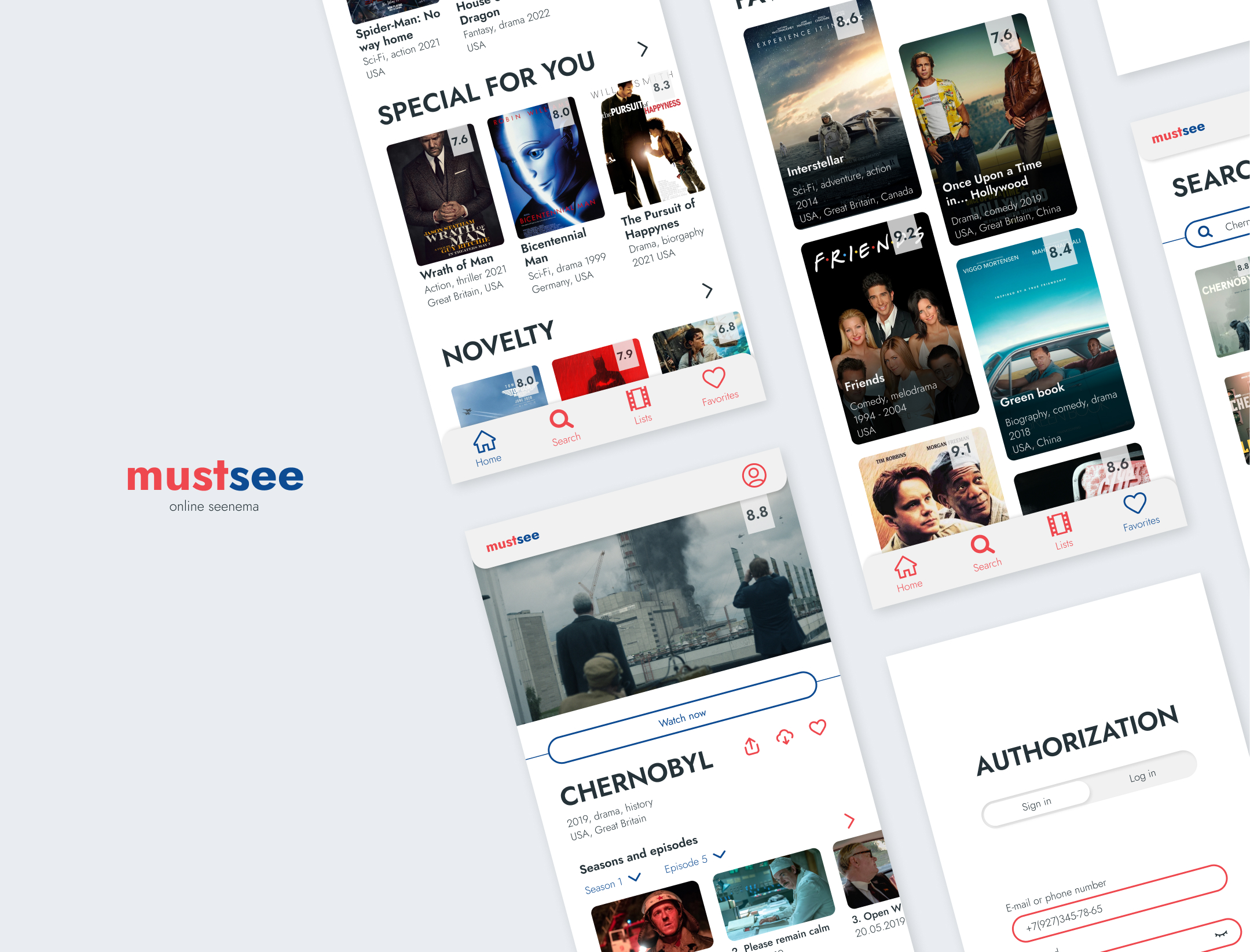Image resolution: width=1250 pixels, height=952 pixels.
Task: Expand the Season 1 dropdown
Action: (x=634, y=877)
